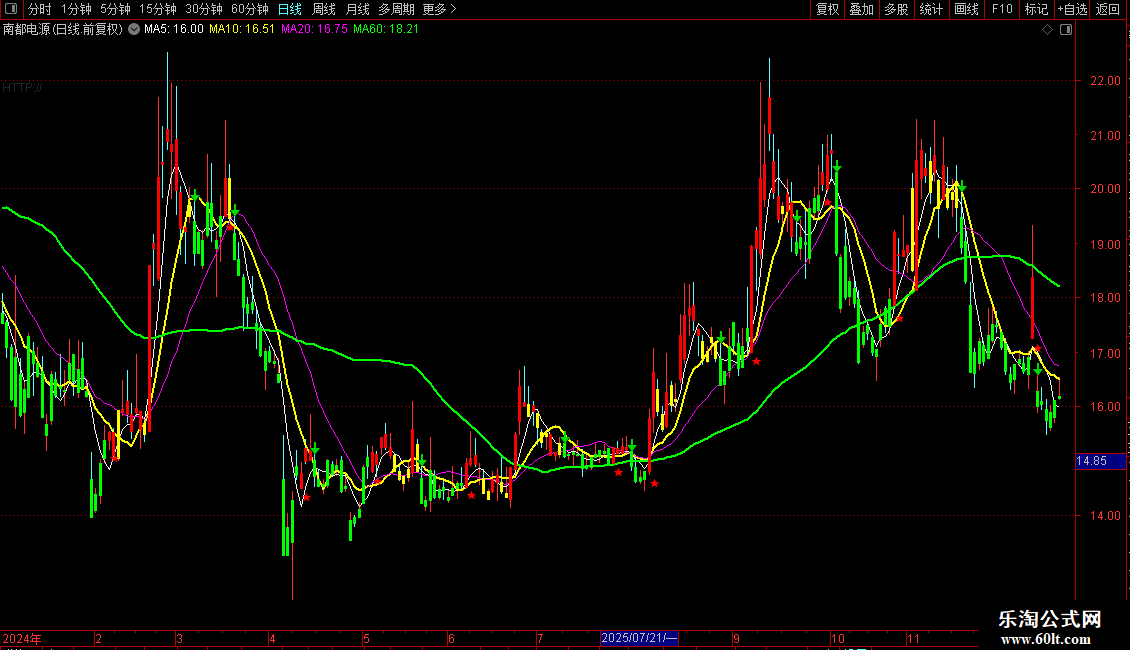1130x650 pixels.
Task: Toggle the left side panel icon
Action: pyautogui.click(x=11, y=9)
